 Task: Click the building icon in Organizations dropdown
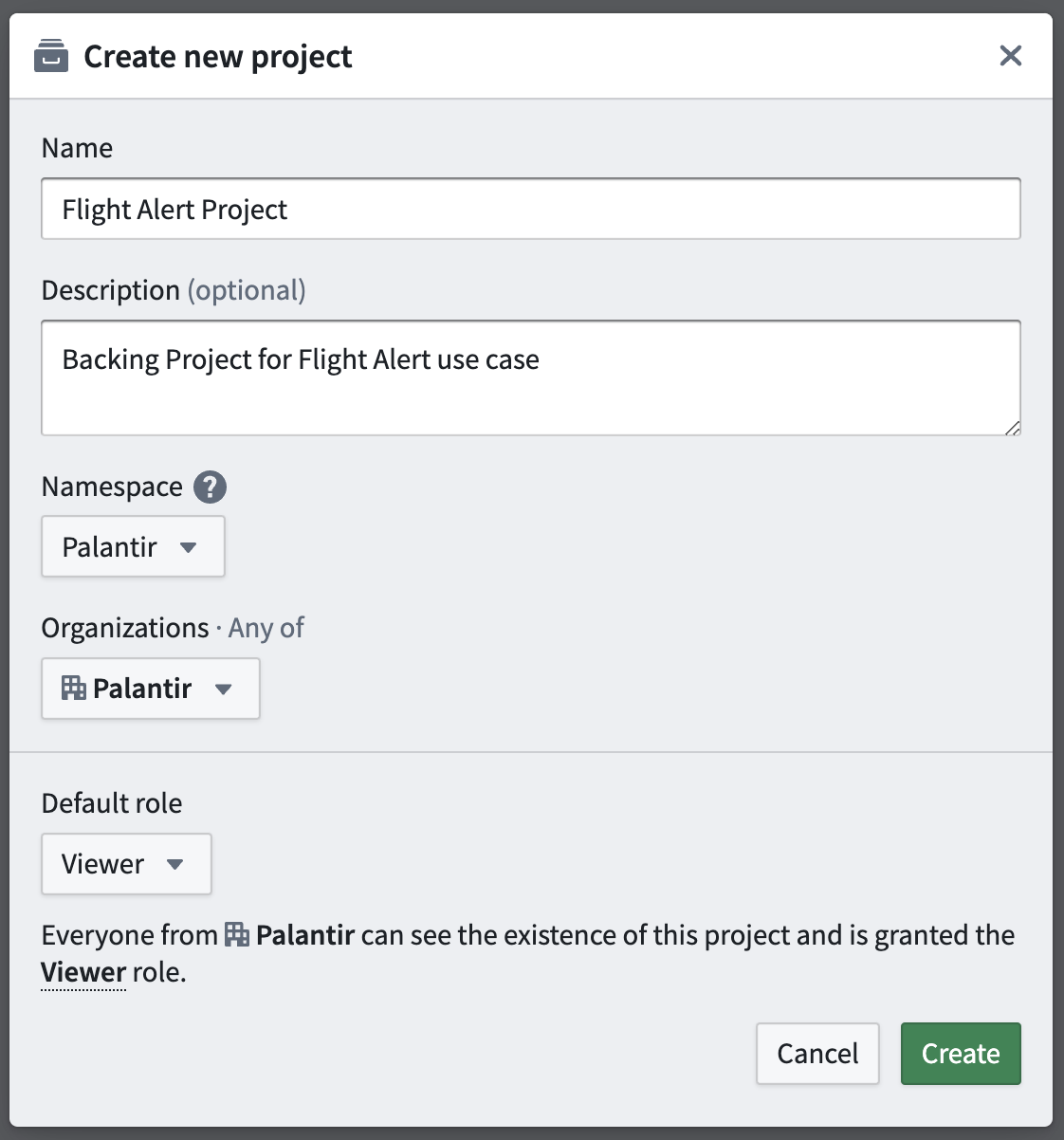[74, 688]
